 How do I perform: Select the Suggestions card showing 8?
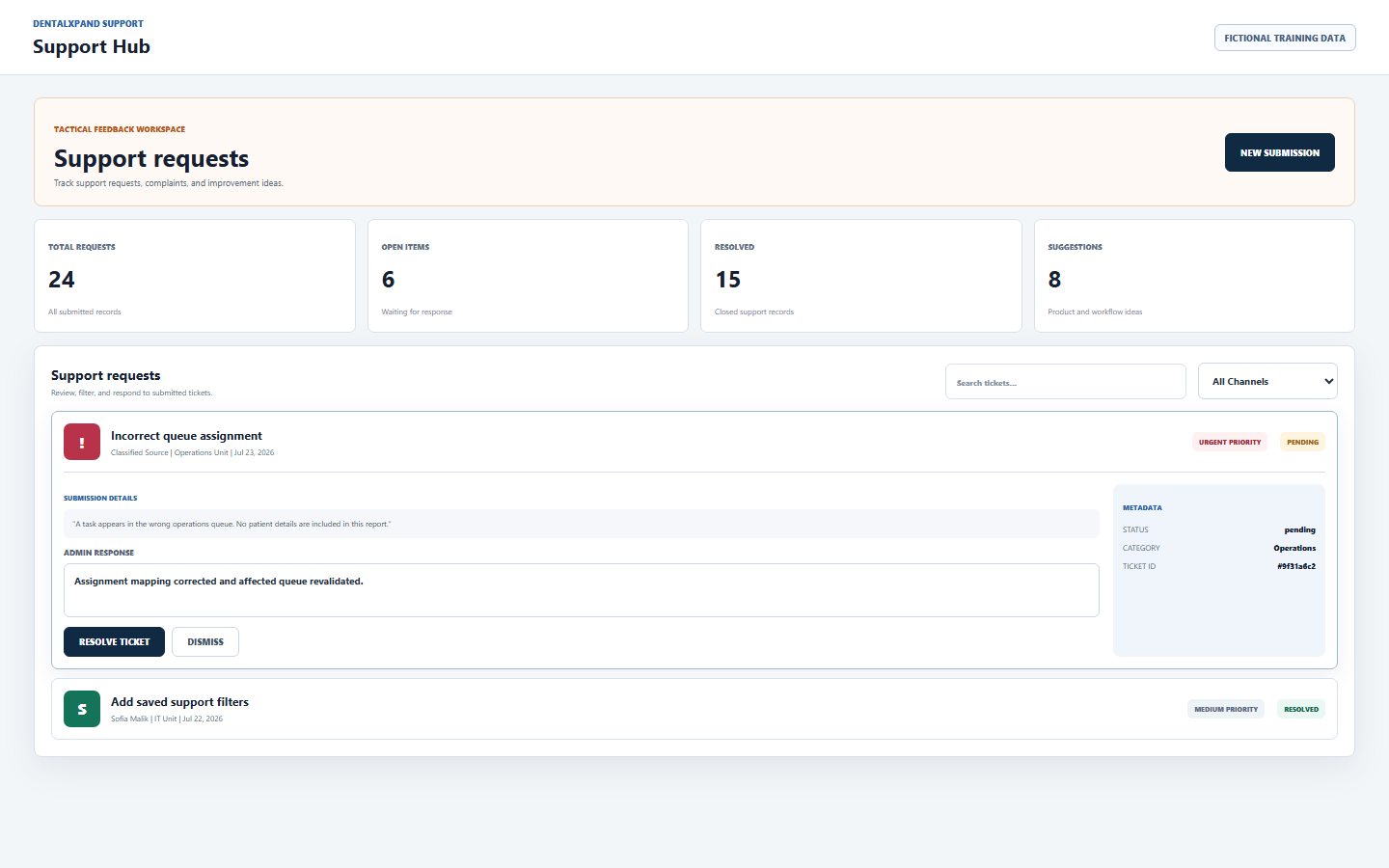tap(1194, 276)
